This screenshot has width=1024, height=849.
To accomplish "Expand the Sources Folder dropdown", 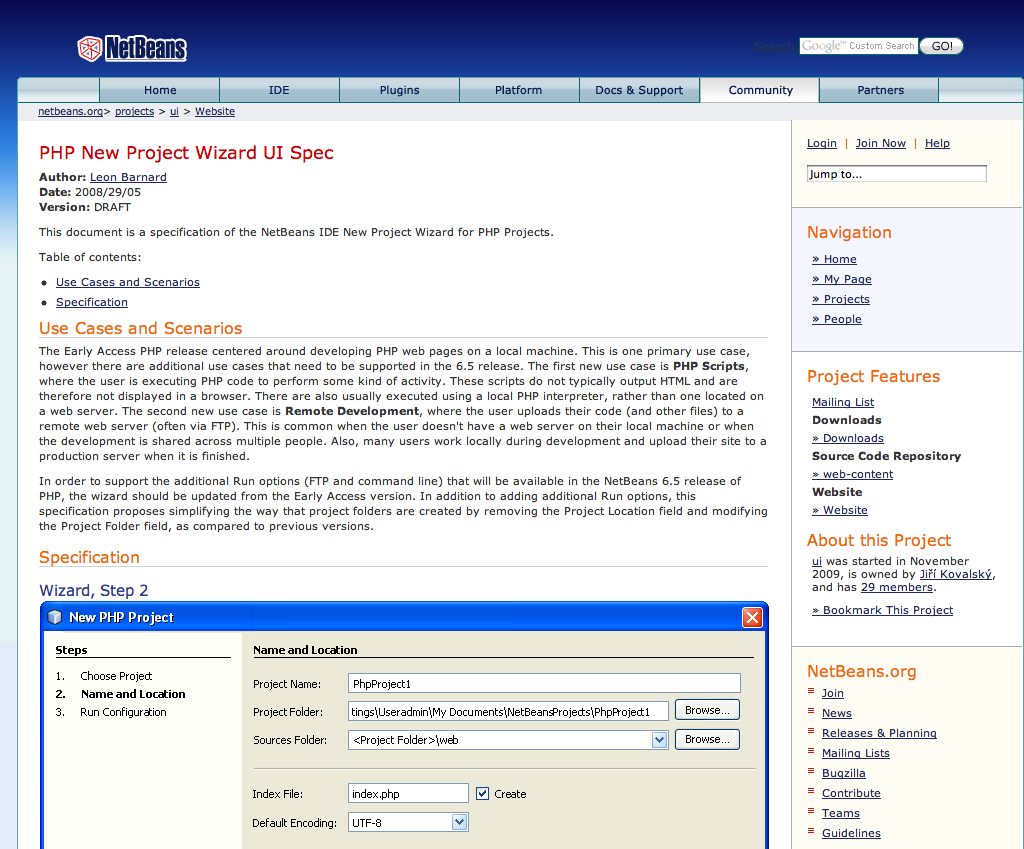I will pyautogui.click(x=660, y=740).
